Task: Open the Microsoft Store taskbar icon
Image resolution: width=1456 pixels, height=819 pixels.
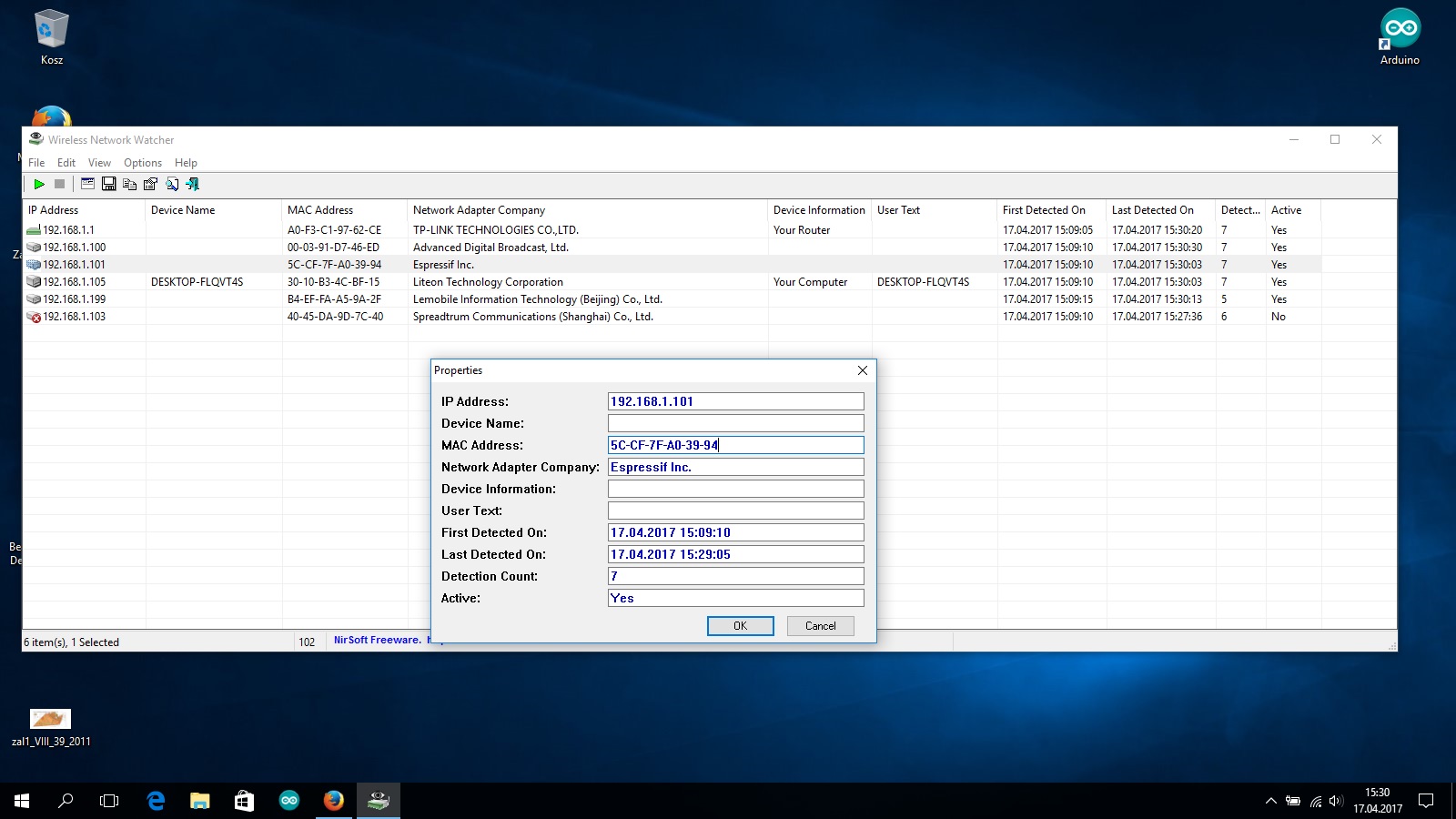Action: tap(244, 801)
